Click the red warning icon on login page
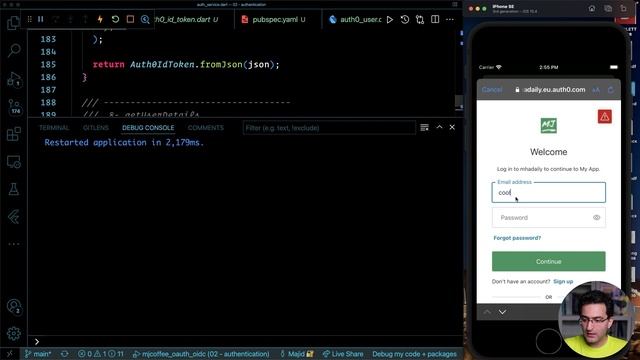The image size is (640, 360). click(x=604, y=116)
